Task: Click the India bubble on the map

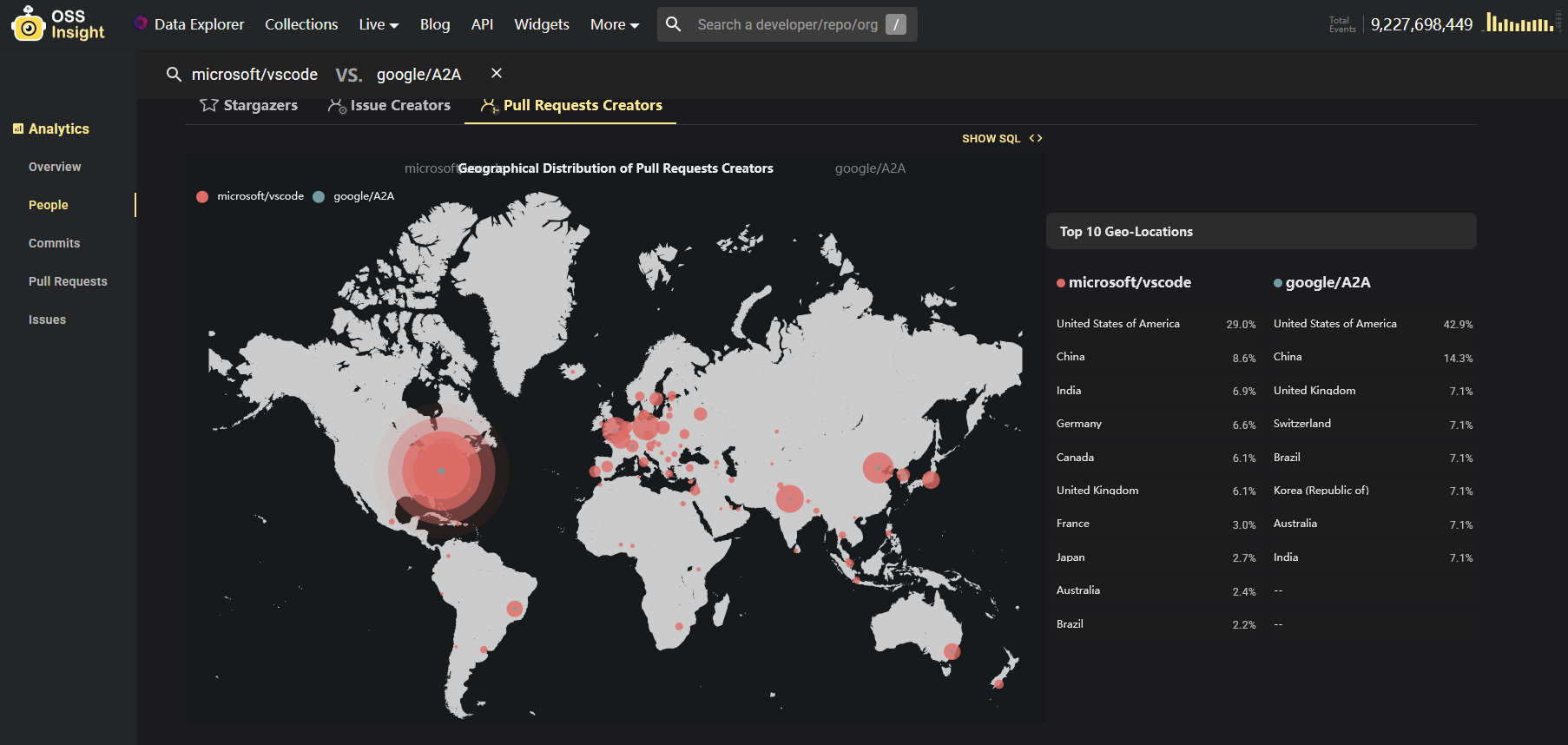Action: [789, 498]
